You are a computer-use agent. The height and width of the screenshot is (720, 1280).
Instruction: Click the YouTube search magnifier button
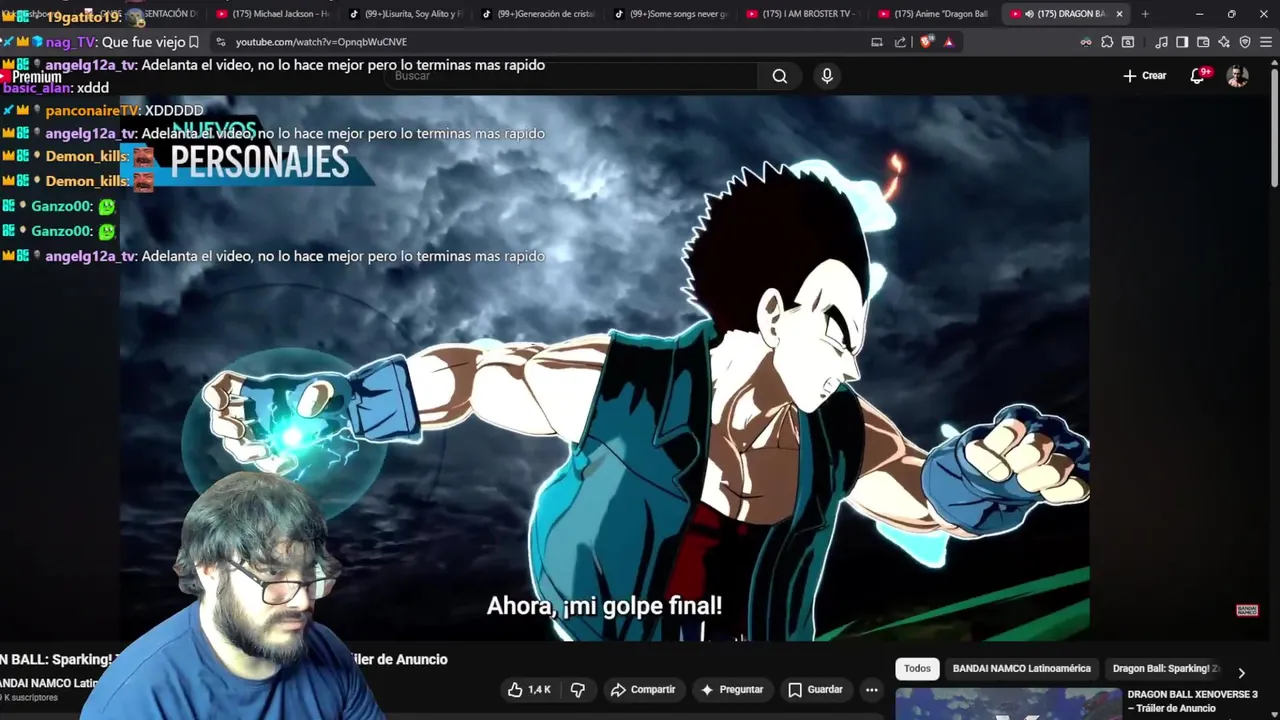coord(779,76)
